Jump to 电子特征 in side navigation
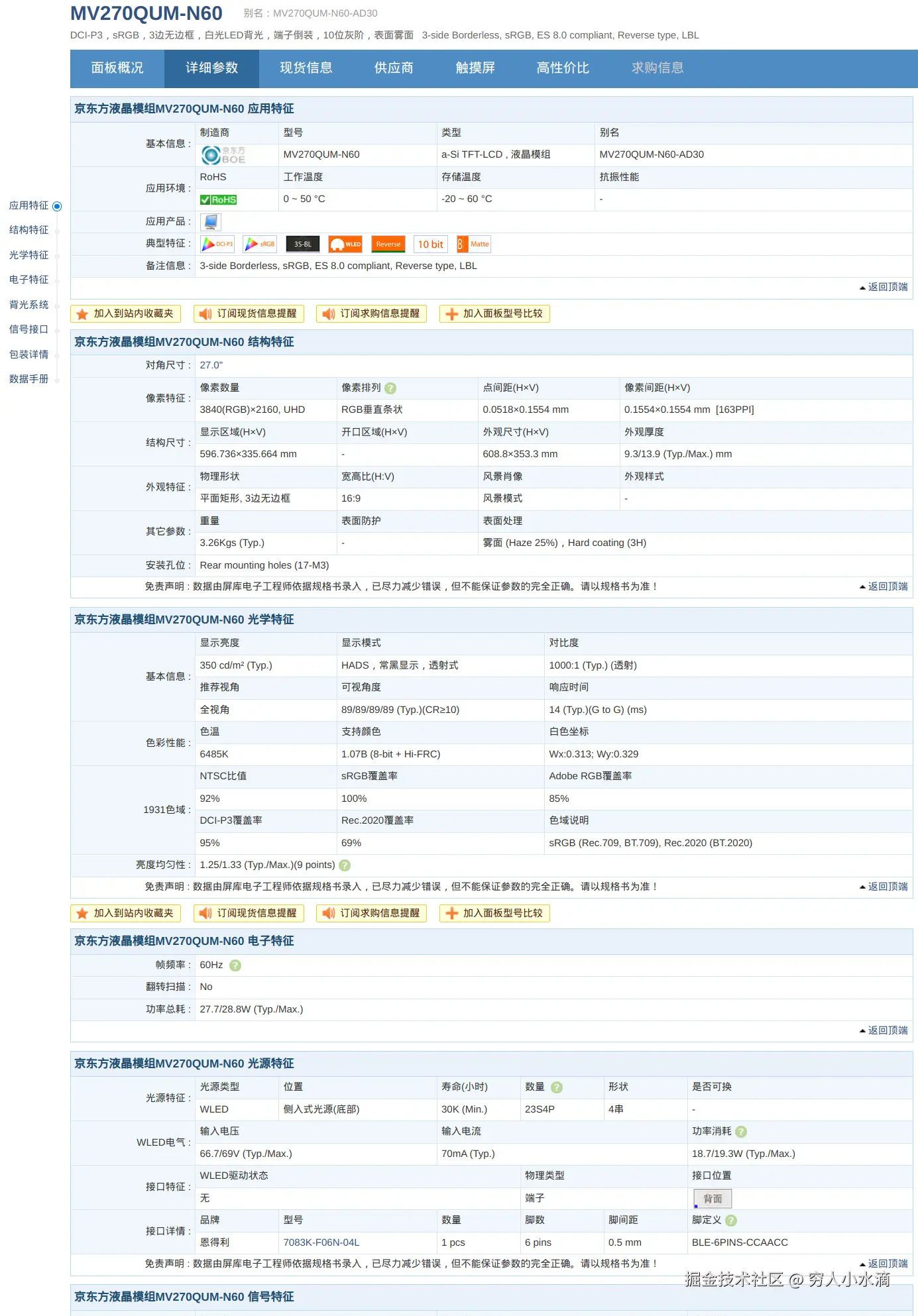 click(x=29, y=280)
